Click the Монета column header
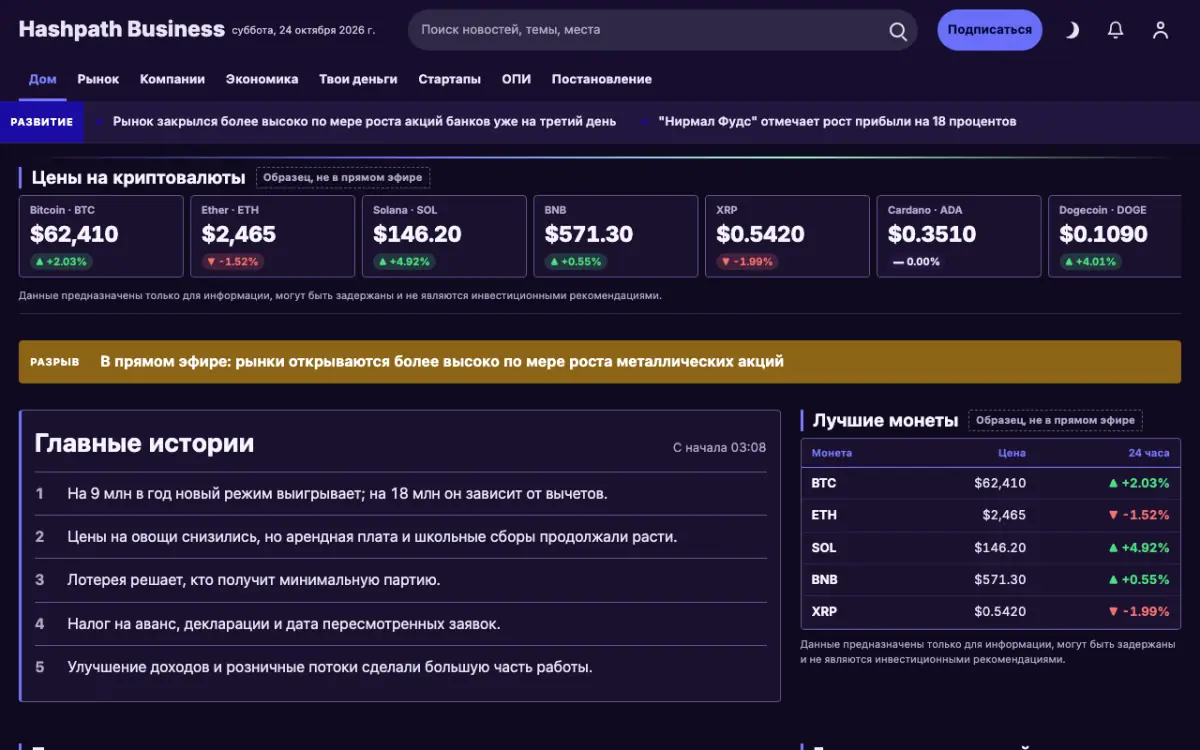This screenshot has height=750, width=1200. (x=832, y=453)
